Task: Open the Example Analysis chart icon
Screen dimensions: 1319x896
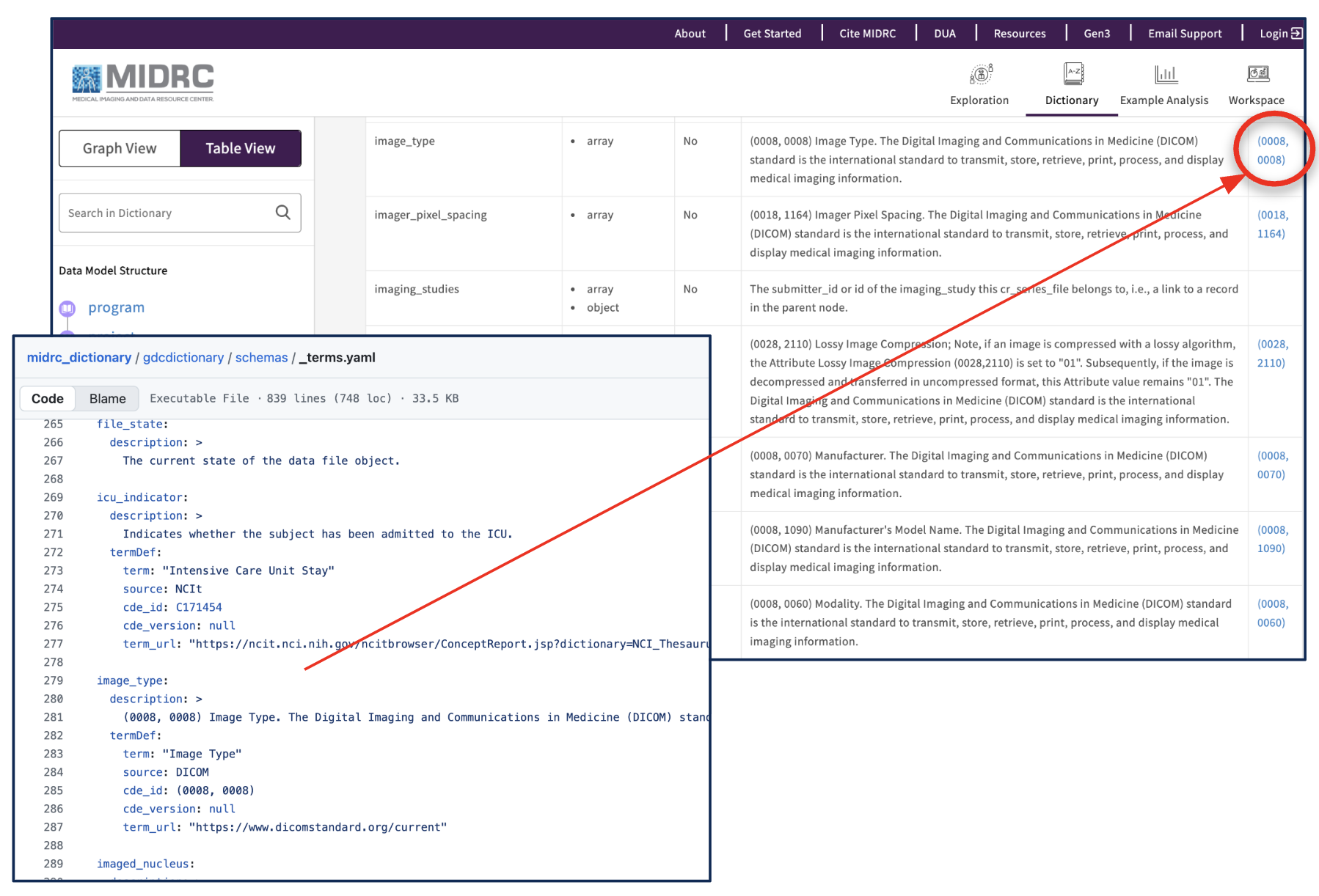Action: (x=1166, y=74)
